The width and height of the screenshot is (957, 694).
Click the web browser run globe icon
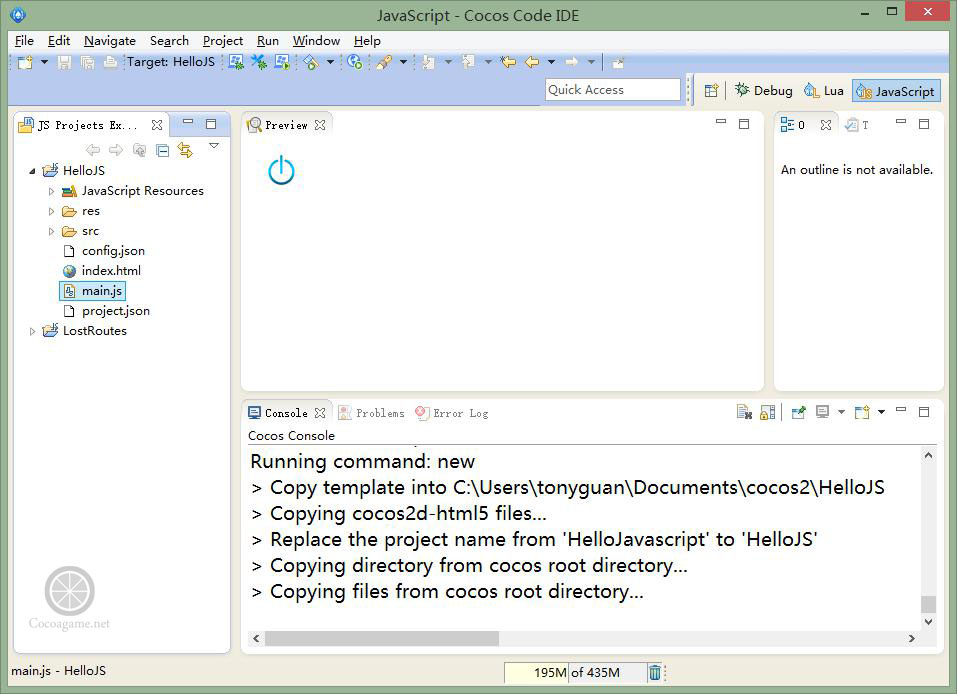coord(355,62)
